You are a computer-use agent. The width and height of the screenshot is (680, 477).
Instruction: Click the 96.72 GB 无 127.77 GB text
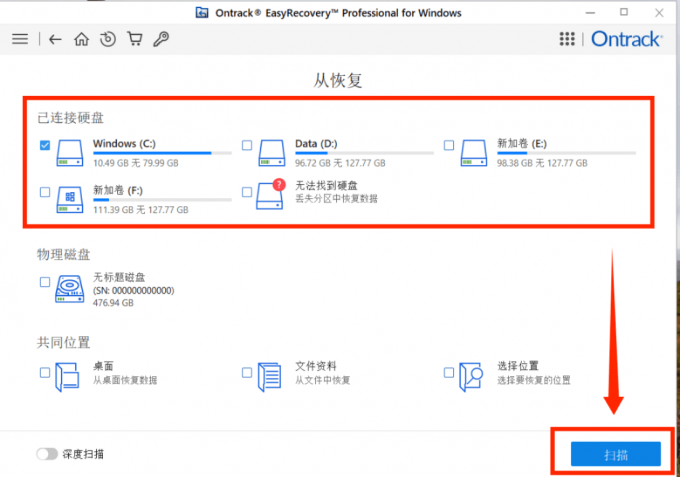[340, 163]
